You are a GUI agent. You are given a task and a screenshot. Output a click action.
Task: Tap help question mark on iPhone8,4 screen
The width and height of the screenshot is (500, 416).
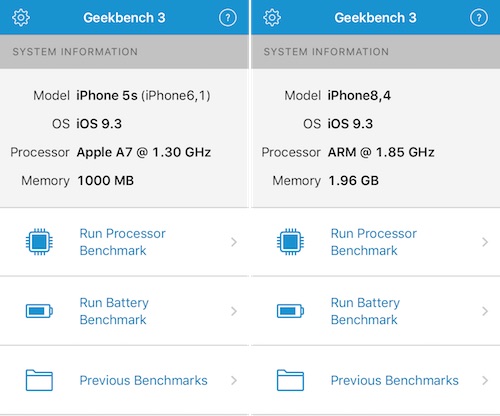point(479,18)
